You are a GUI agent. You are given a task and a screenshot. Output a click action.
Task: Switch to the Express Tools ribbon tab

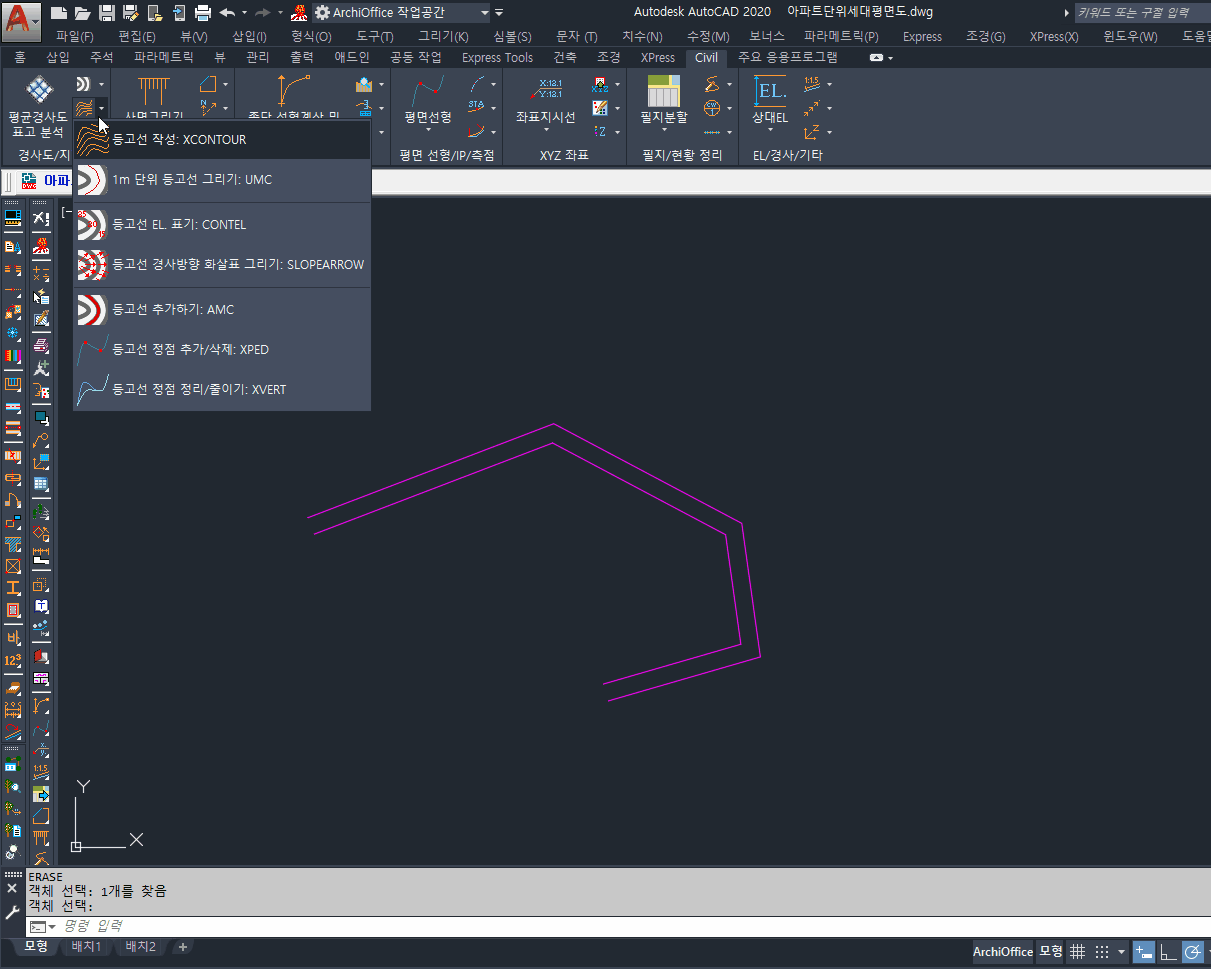(x=497, y=58)
